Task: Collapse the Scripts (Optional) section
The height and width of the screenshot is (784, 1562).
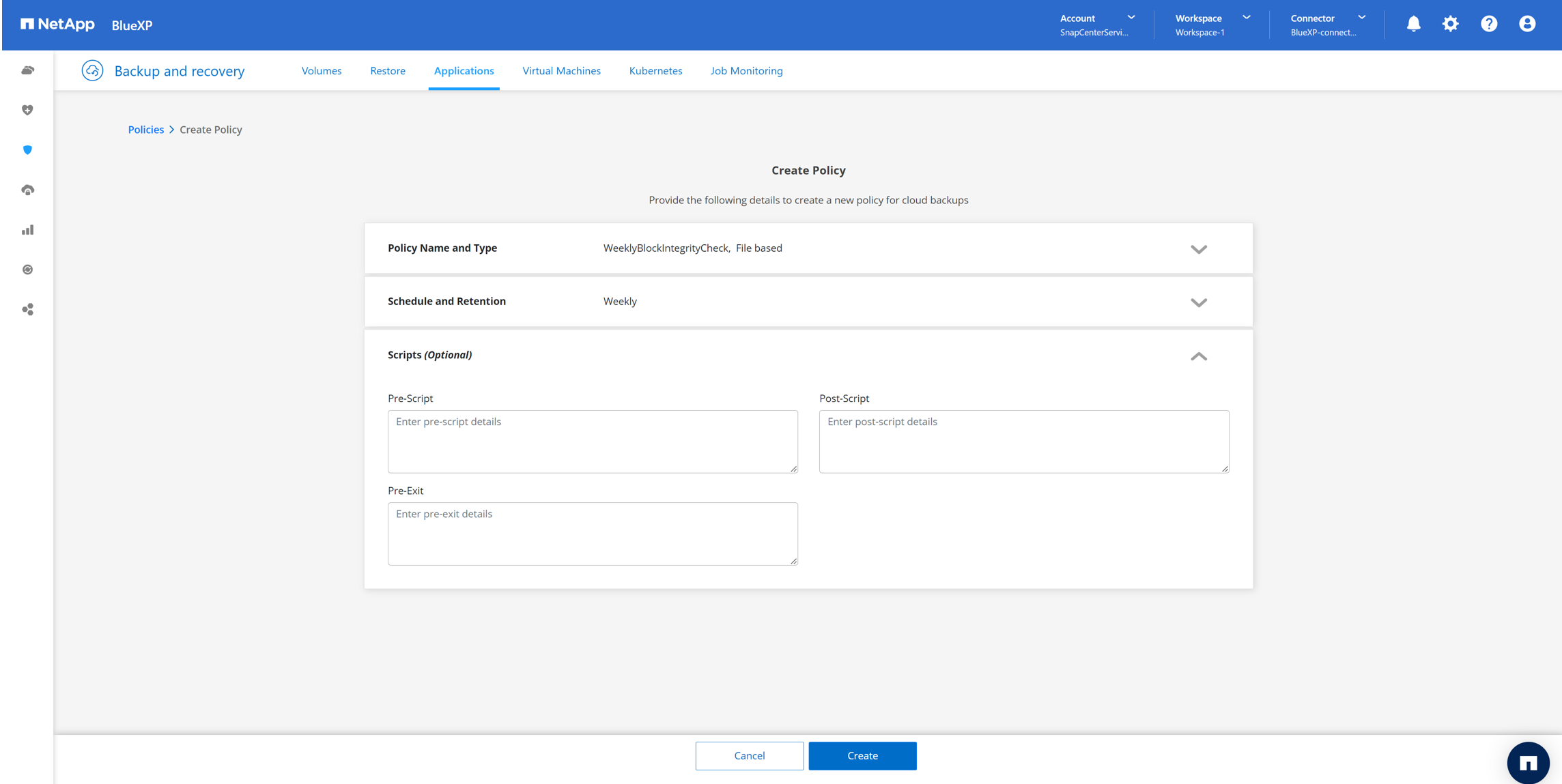Action: (x=1198, y=356)
